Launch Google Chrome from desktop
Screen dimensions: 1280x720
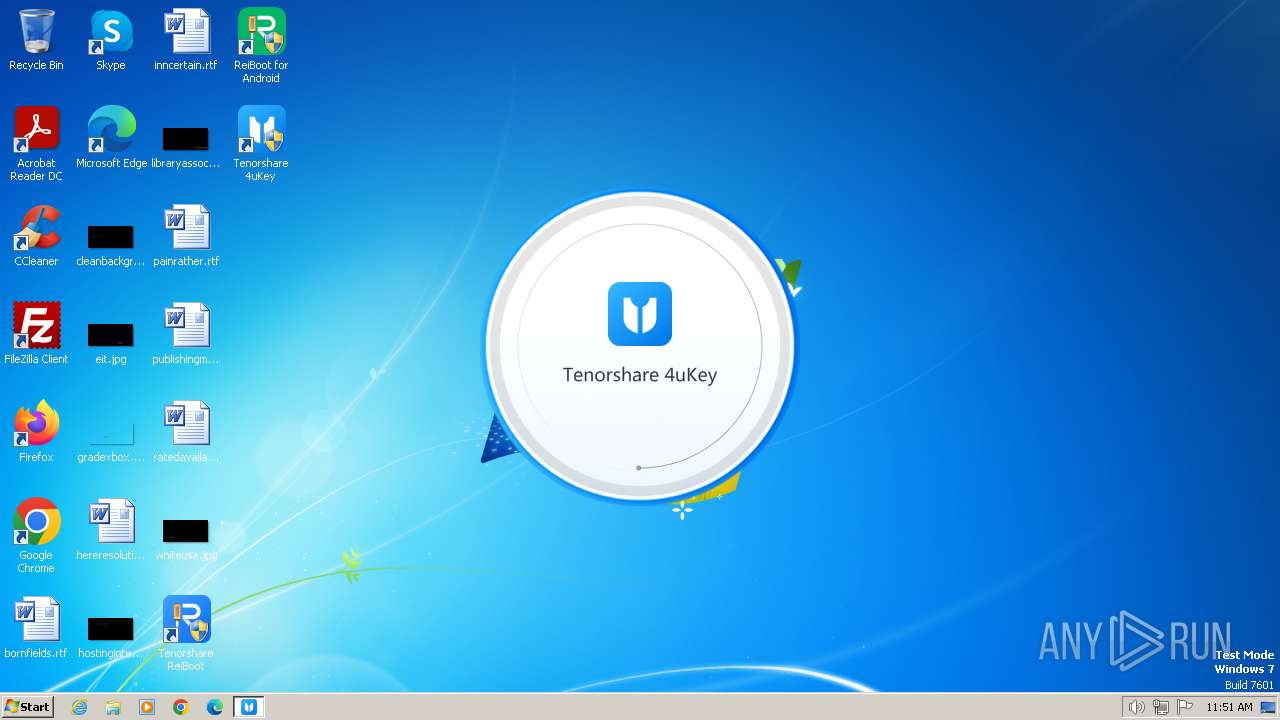coord(36,535)
